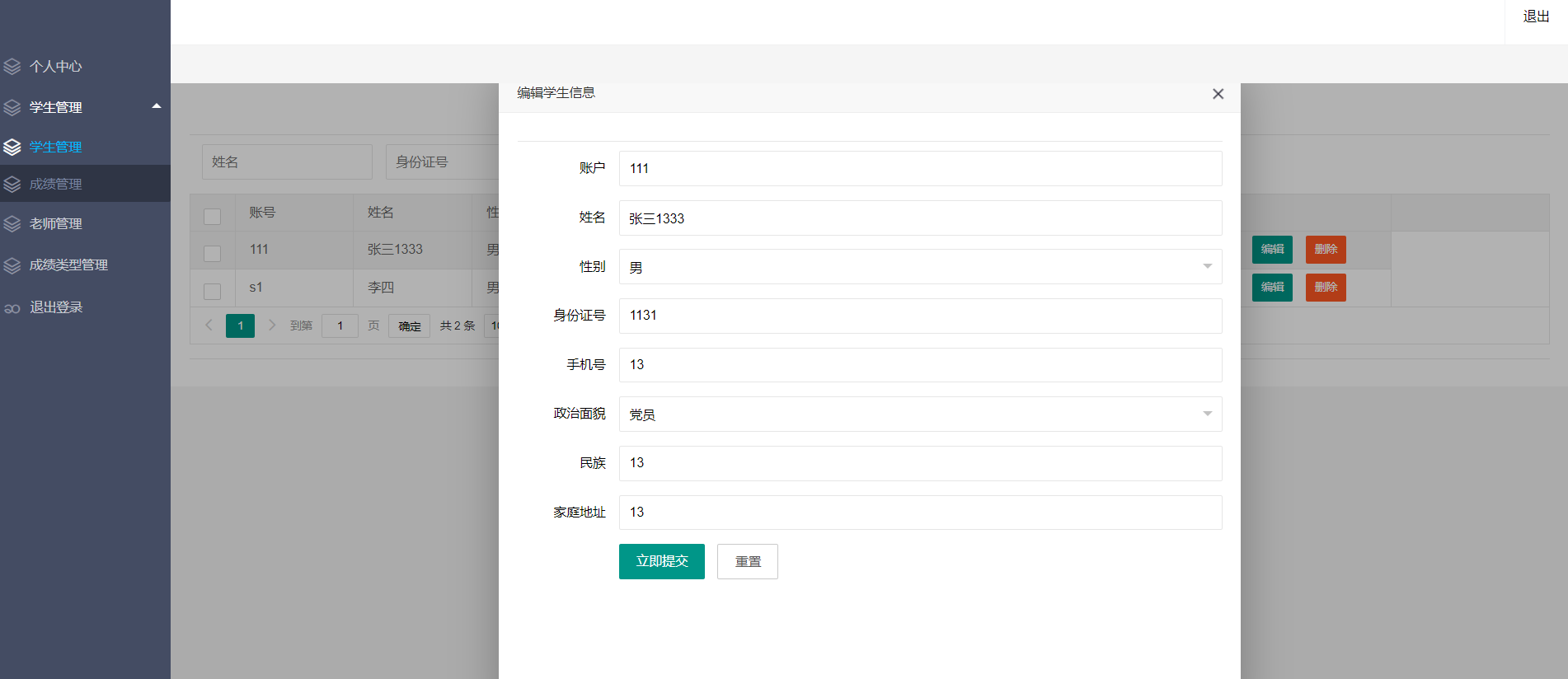Click the icon beside 成绩类型管理

12,265
